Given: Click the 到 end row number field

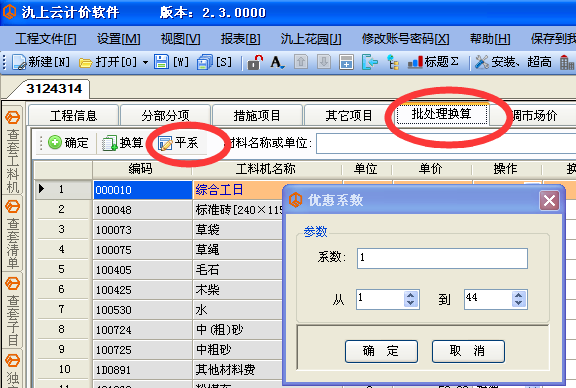Looking at the screenshot, I should 488,299.
